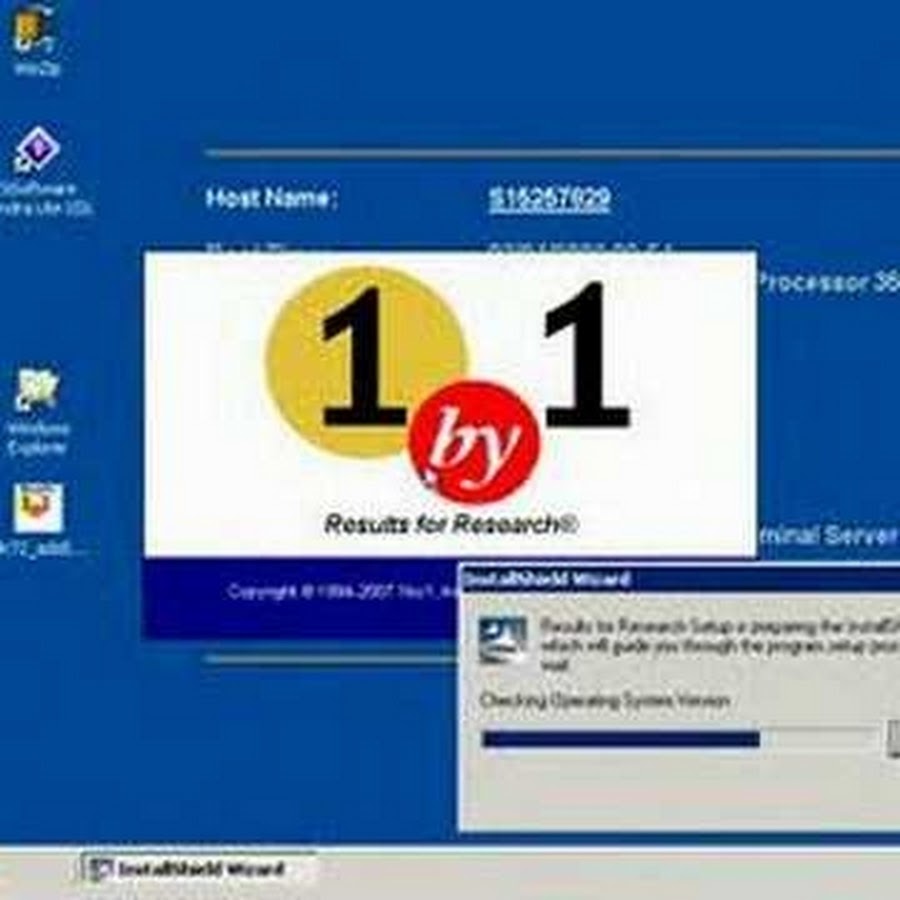This screenshot has height=900, width=900.
Task: Click the 'Processor' text on desktop background
Action: click(813, 282)
